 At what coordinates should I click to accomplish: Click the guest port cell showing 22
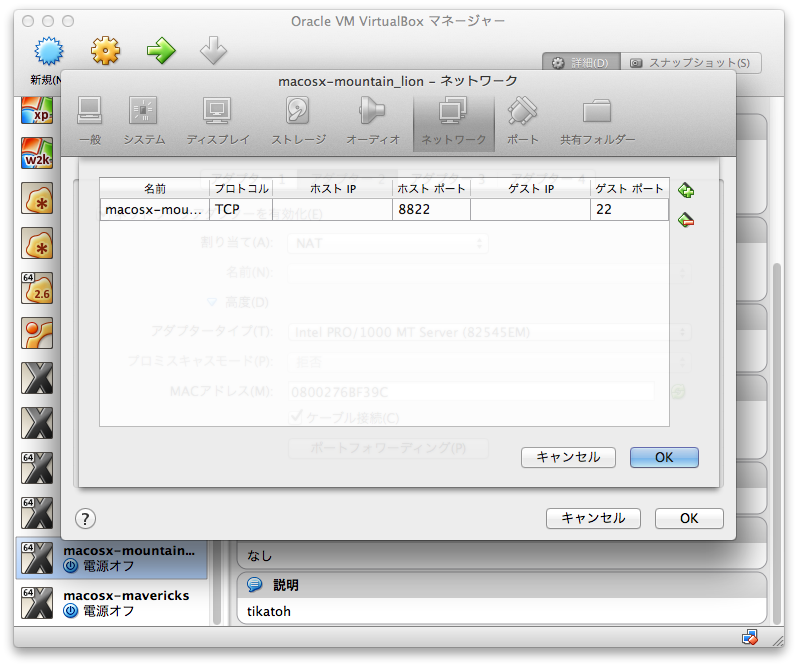[x=628, y=210]
